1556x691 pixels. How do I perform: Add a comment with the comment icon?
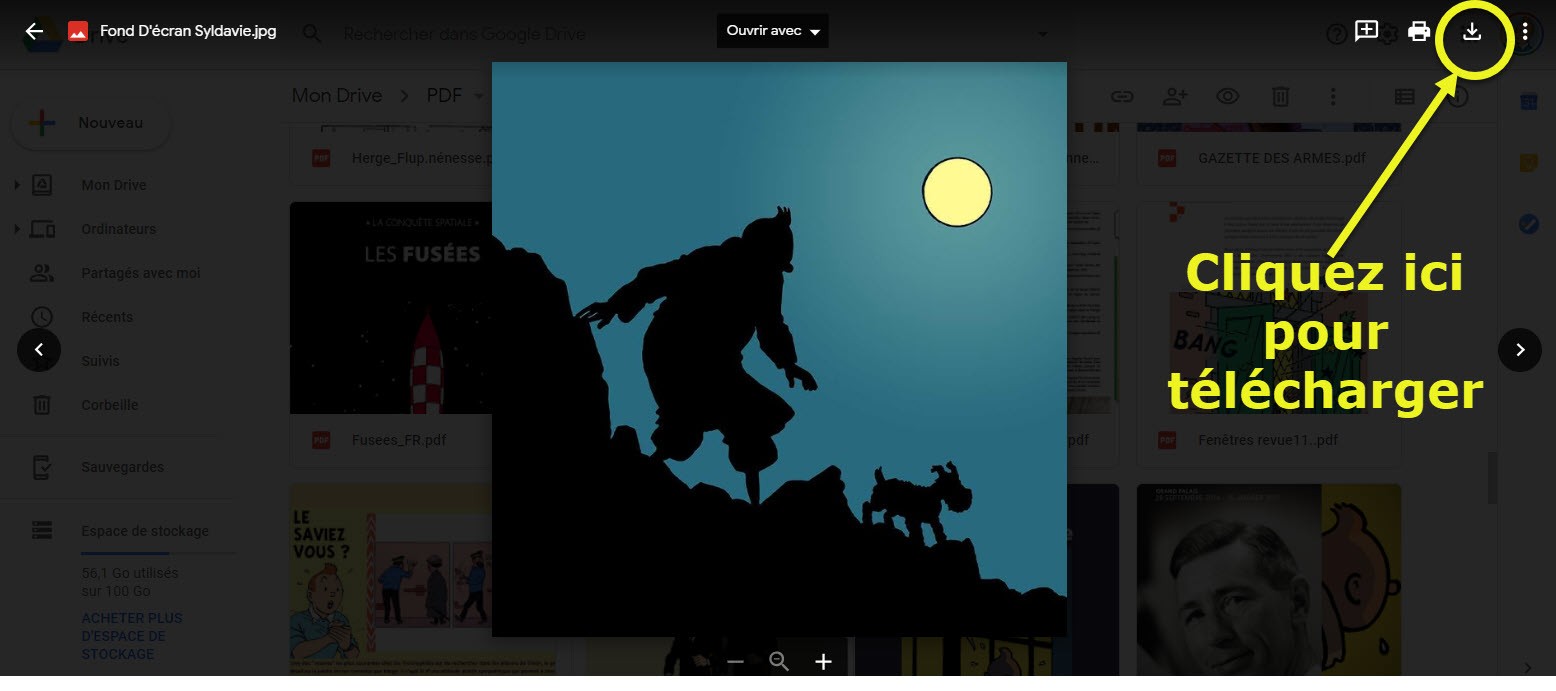1366,31
